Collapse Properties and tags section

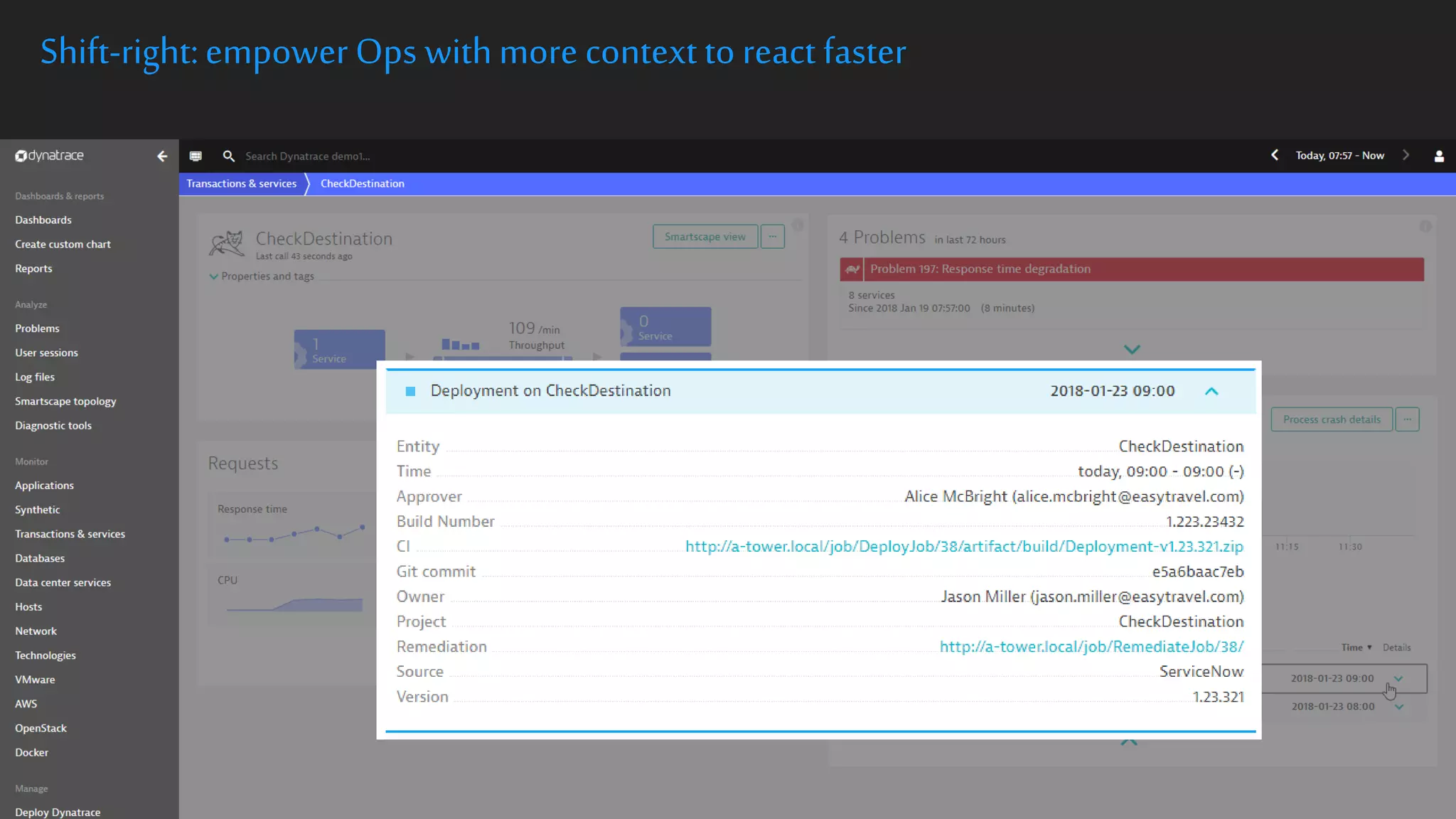213,277
